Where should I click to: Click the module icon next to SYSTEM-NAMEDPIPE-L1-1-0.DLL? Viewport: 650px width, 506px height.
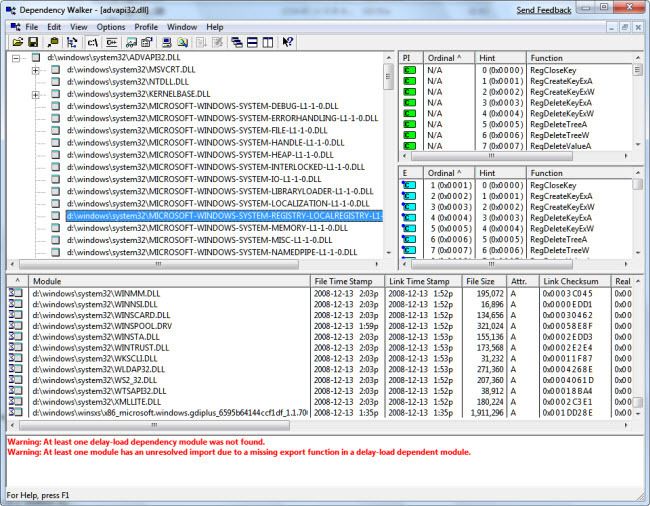point(56,252)
